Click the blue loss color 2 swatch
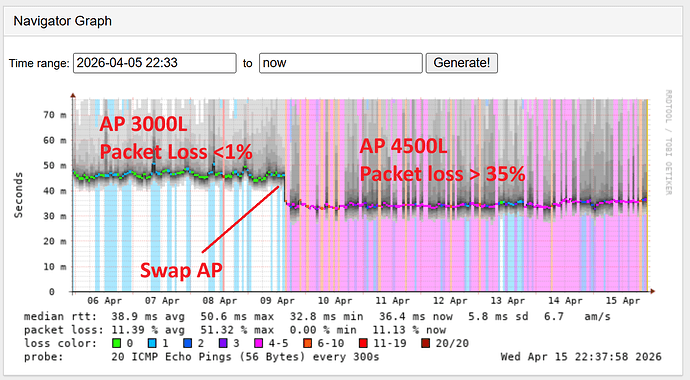 pos(187,343)
